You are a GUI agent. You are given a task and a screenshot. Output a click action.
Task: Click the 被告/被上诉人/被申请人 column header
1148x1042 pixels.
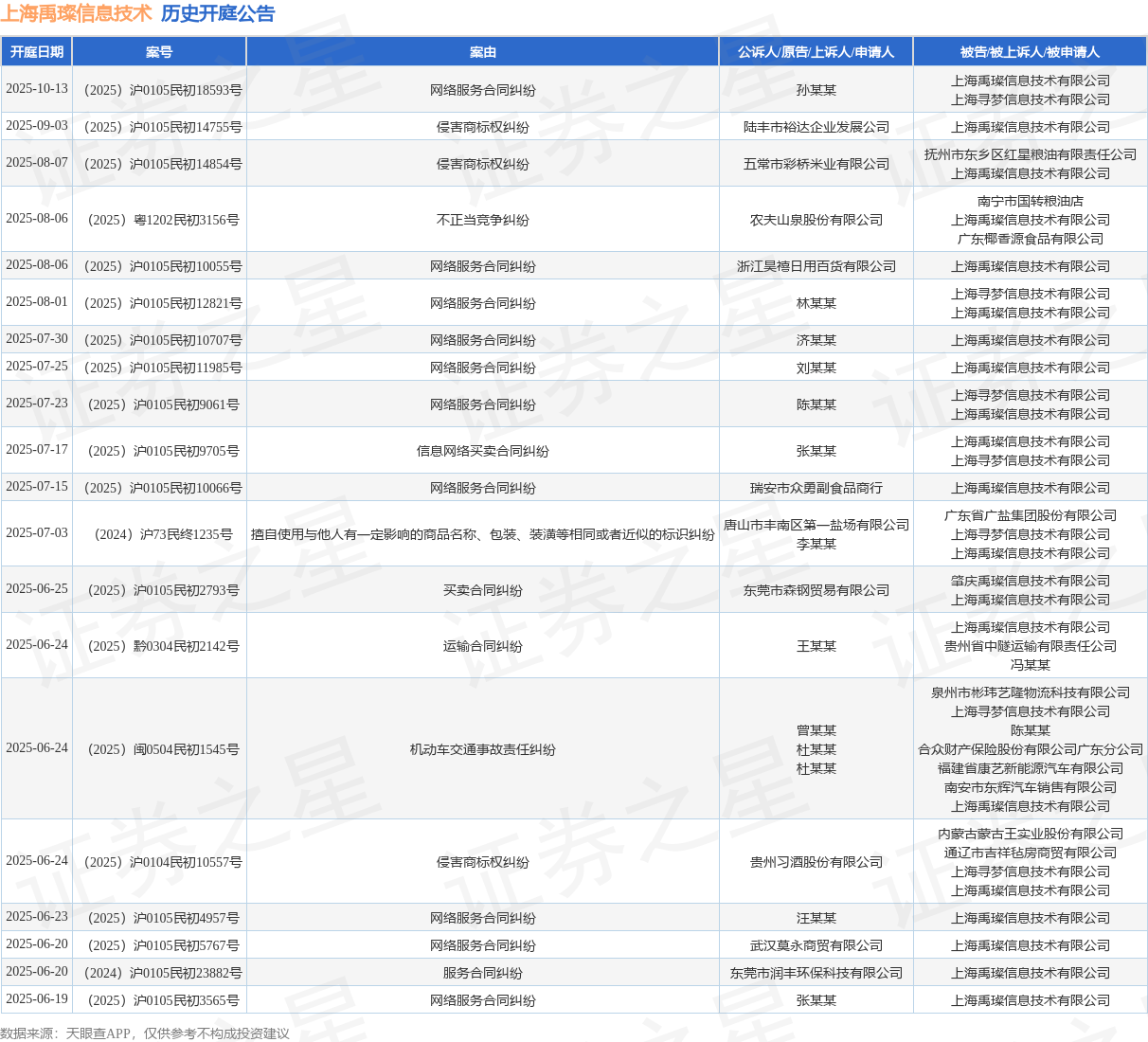[x=1030, y=52]
